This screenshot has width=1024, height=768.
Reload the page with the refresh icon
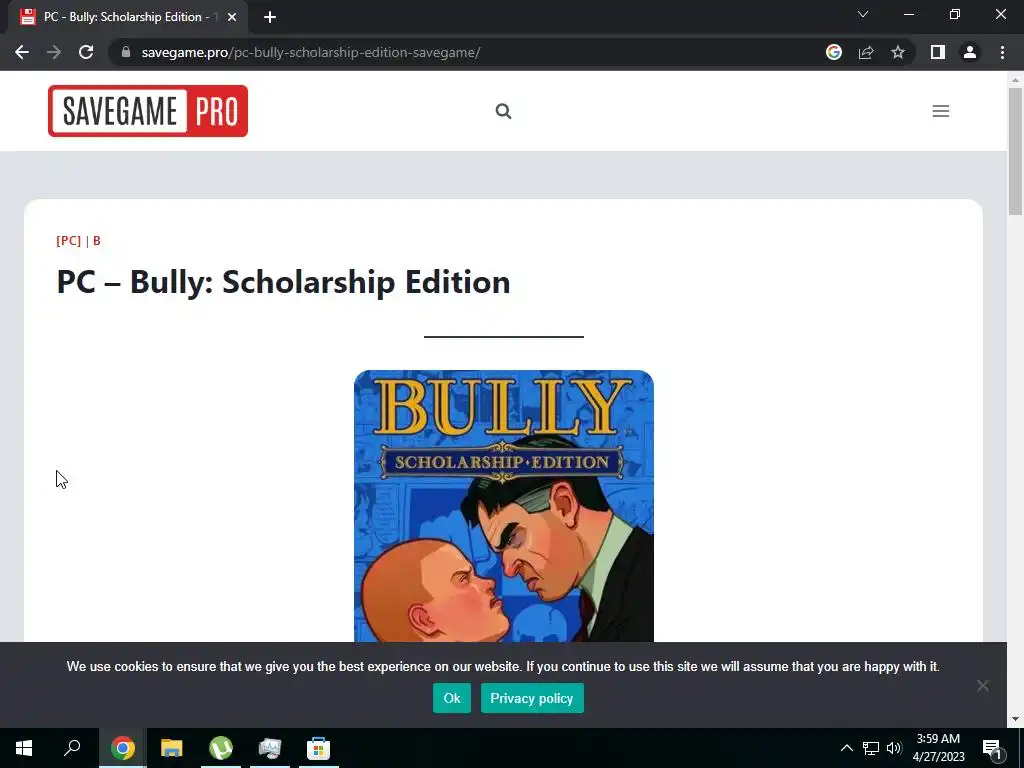(86, 52)
